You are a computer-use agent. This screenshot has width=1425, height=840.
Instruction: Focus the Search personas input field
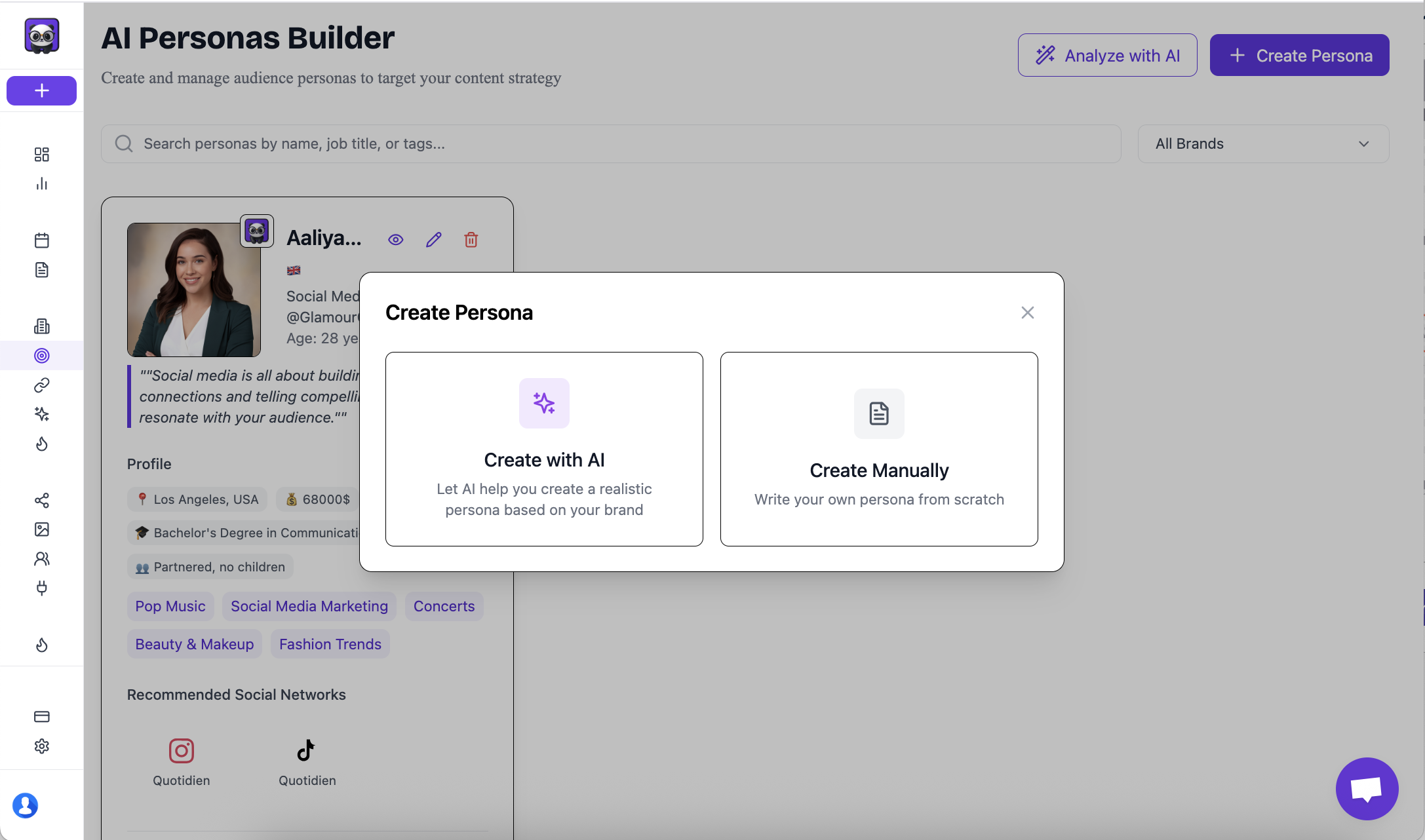click(x=610, y=144)
